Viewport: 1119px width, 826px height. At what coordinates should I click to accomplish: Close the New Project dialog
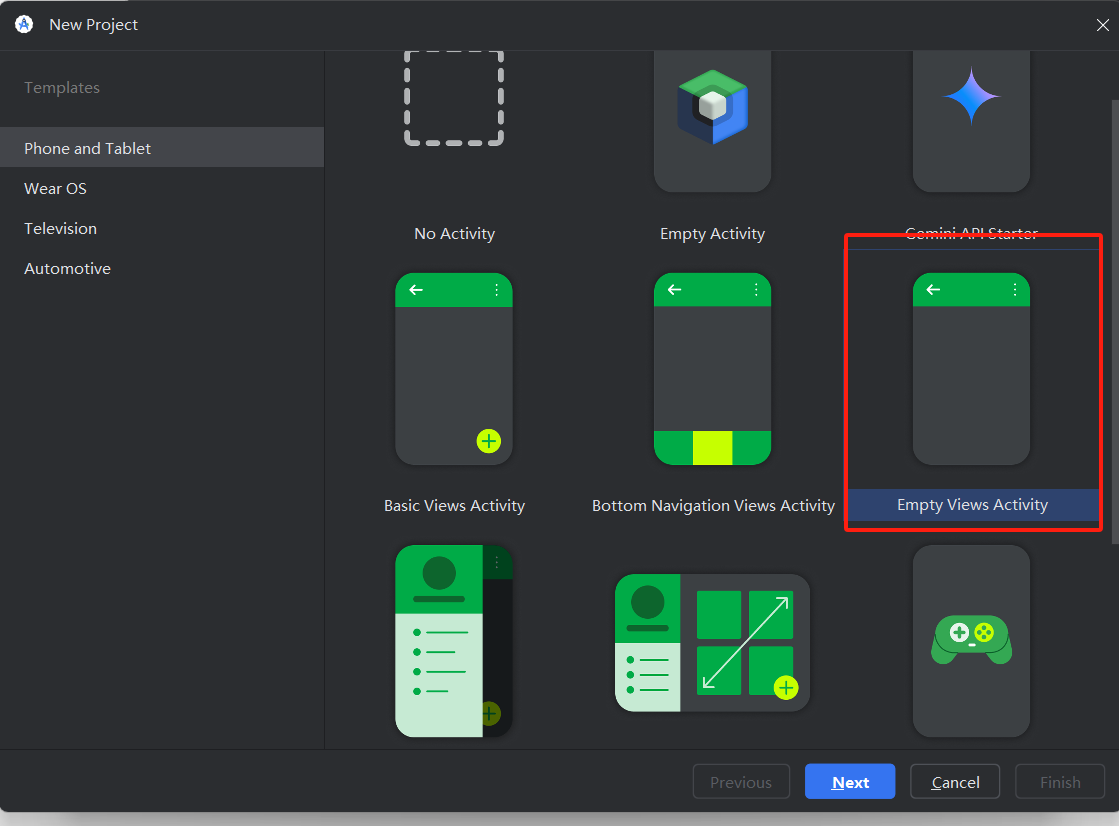[1102, 25]
